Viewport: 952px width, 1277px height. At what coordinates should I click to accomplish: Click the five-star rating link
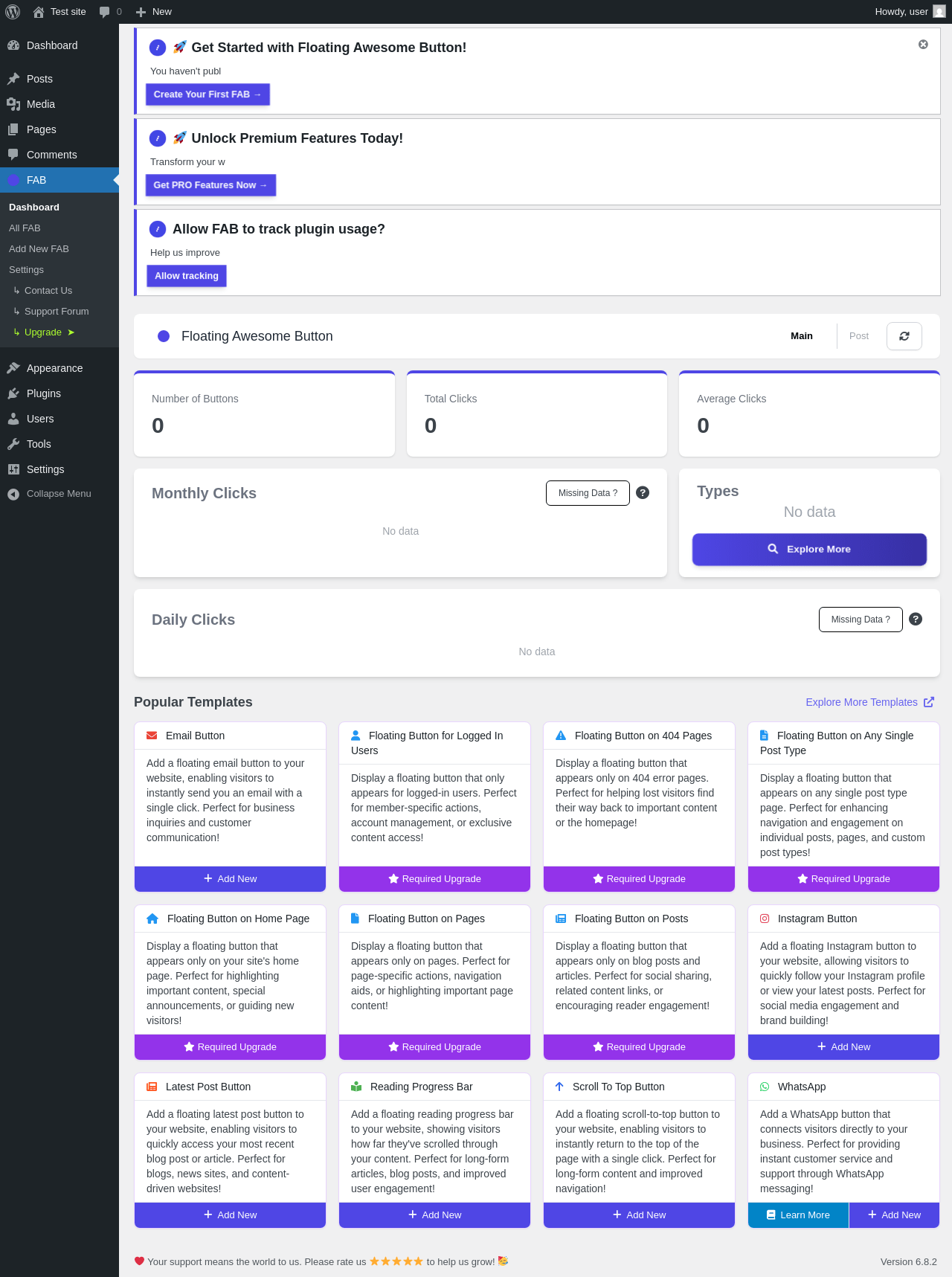point(396,1261)
